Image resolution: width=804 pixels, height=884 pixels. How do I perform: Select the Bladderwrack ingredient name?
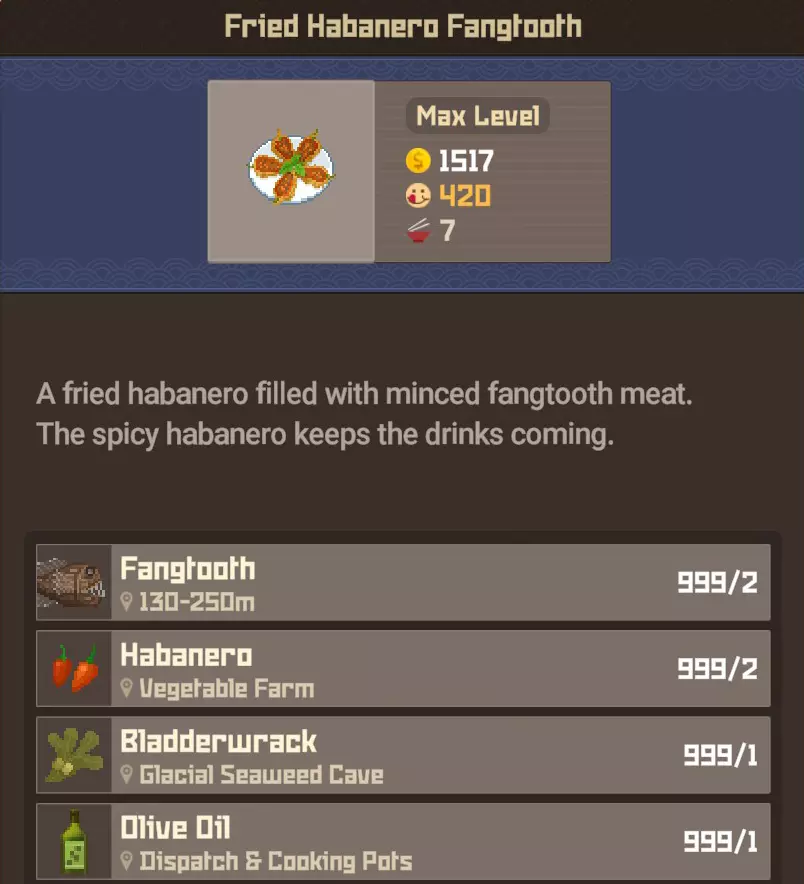pyautogui.click(x=218, y=741)
